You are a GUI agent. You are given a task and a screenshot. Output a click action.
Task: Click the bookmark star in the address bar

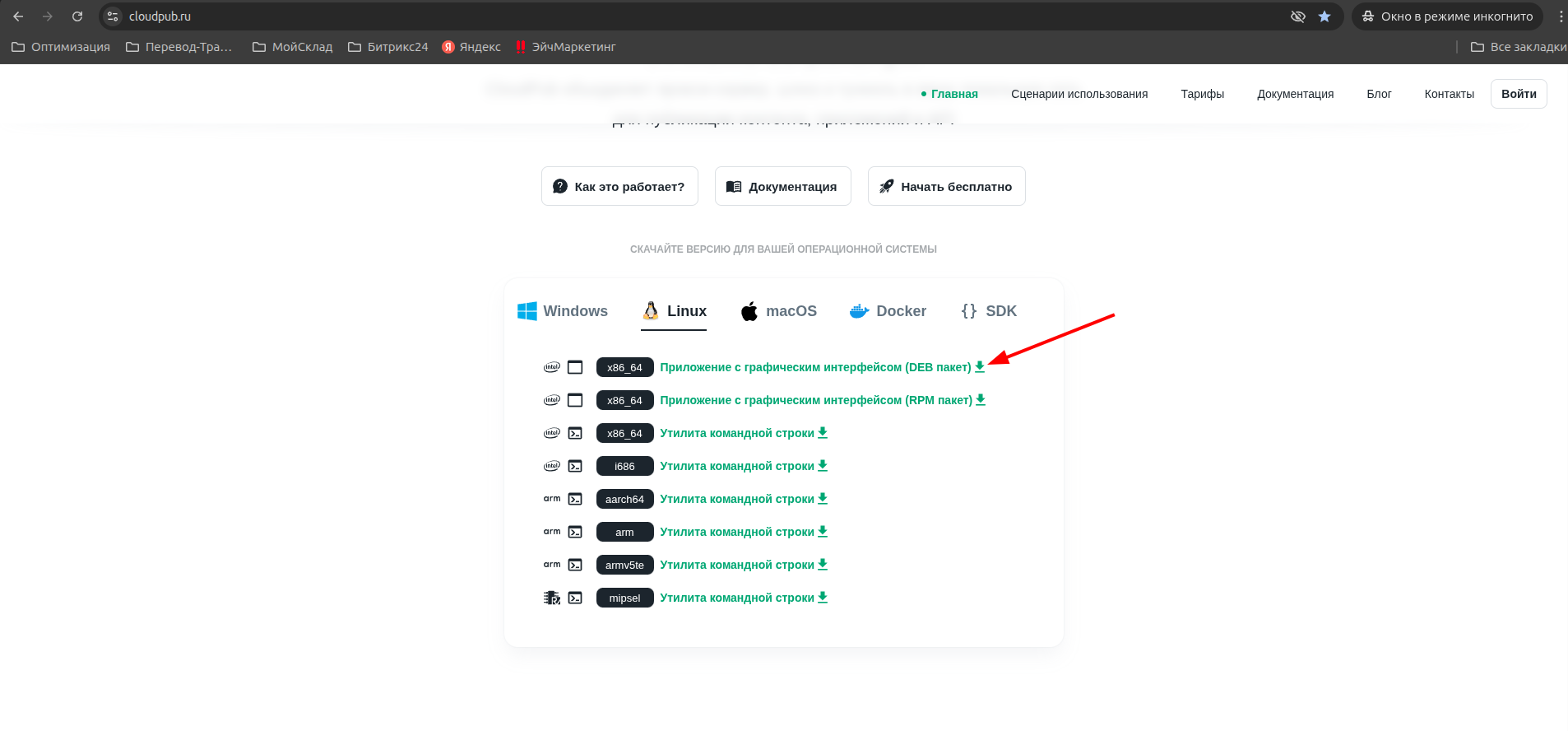(x=1324, y=16)
